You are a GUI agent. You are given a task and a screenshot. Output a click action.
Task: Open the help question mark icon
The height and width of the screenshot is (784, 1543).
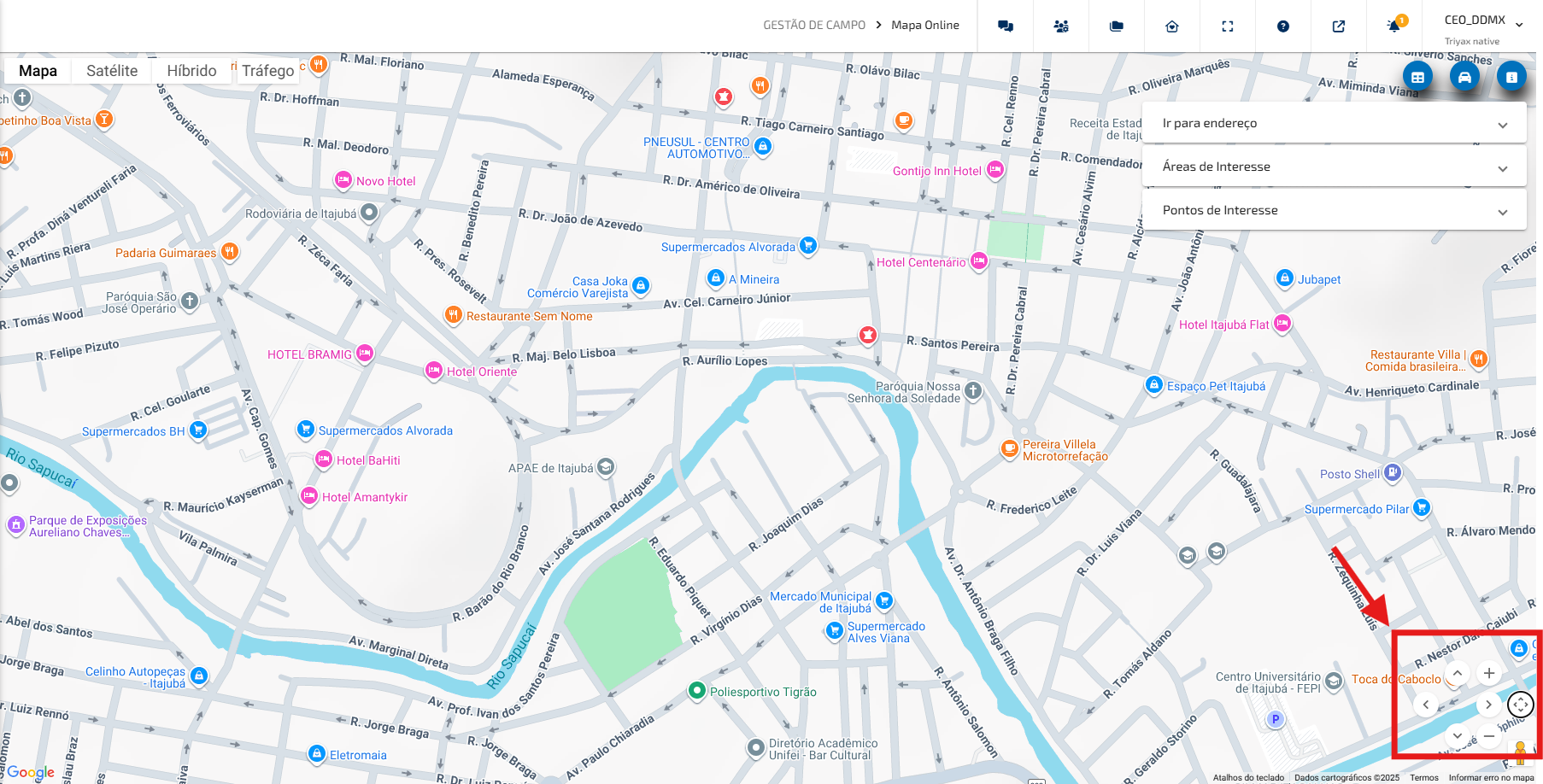(1283, 26)
